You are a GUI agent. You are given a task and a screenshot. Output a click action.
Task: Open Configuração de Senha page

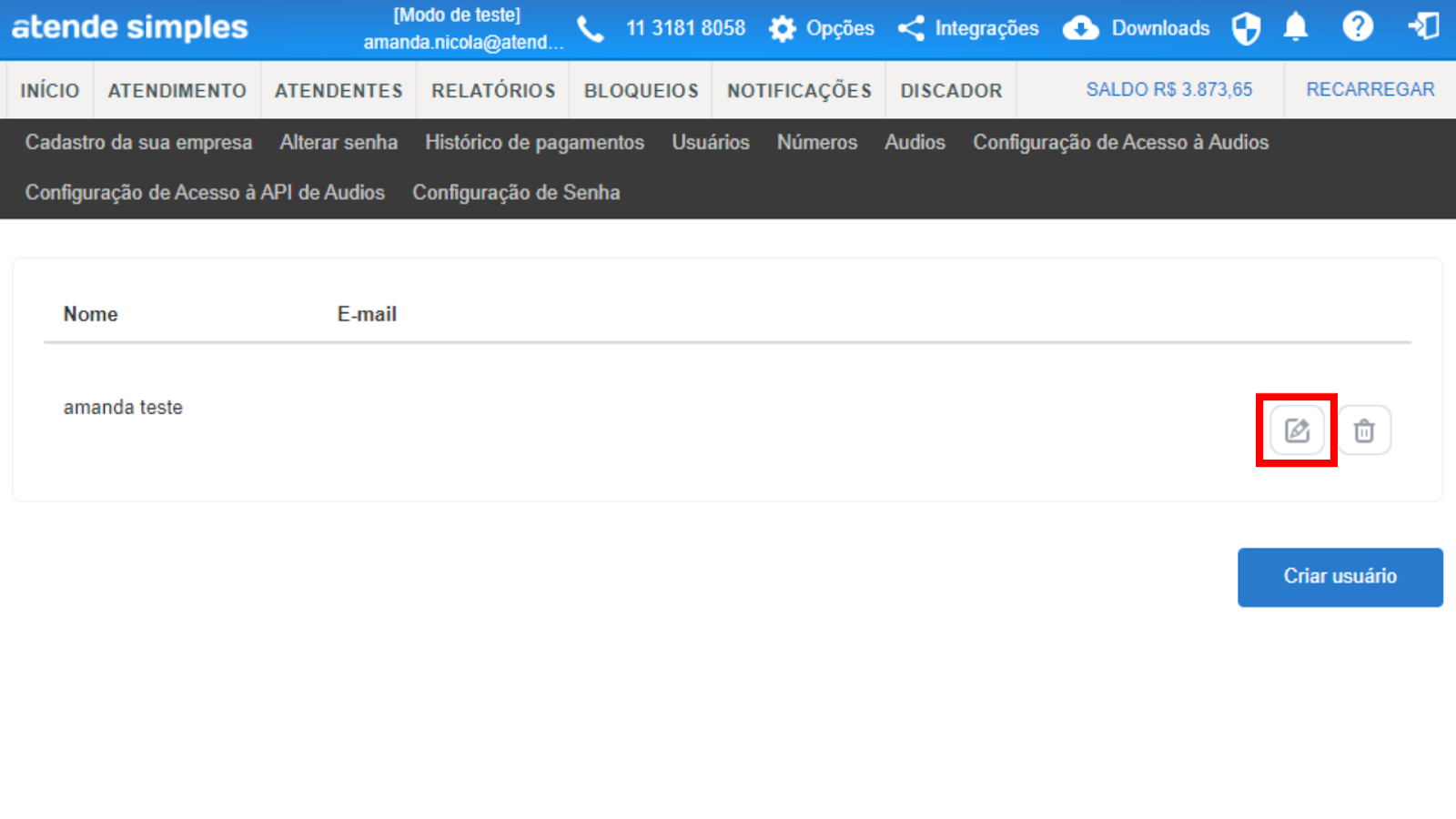pos(516,192)
